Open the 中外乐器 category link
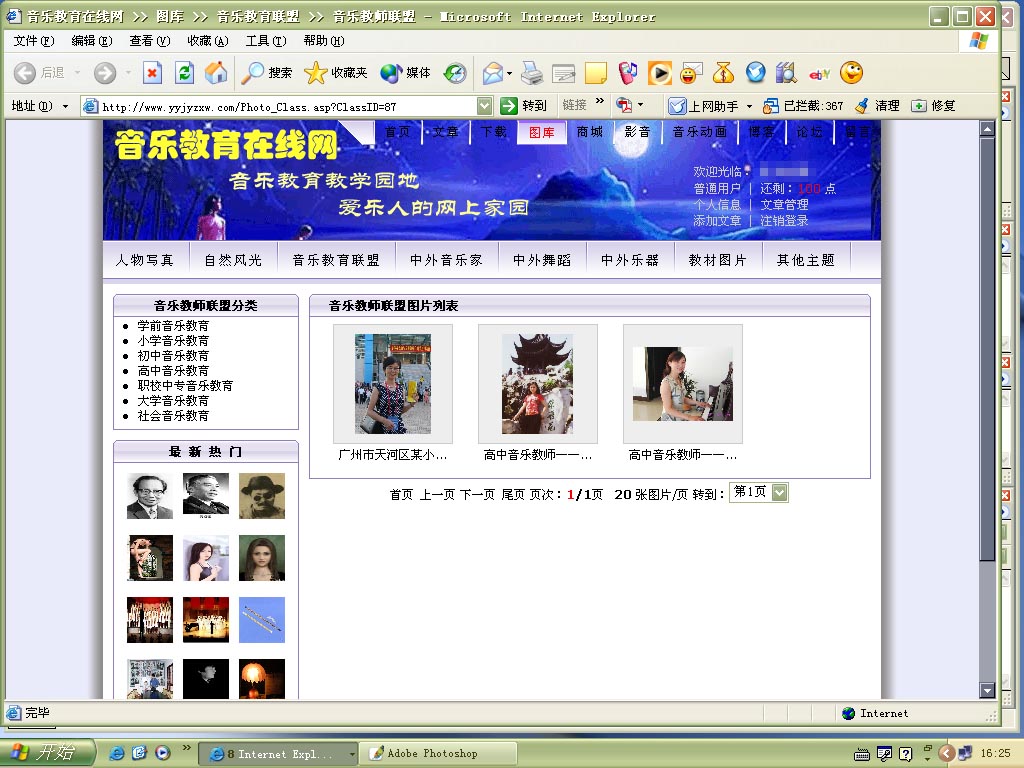 630,260
